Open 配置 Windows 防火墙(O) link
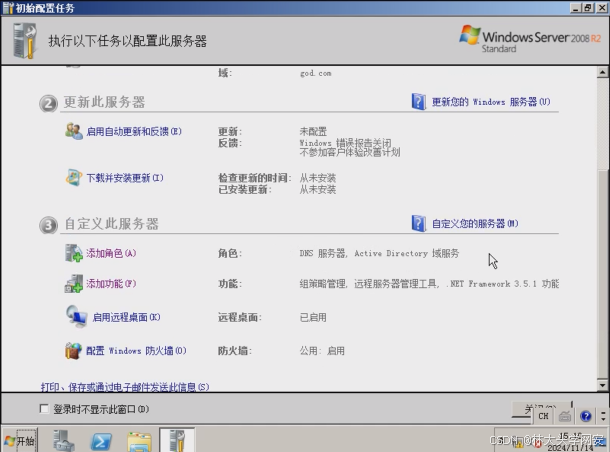Image resolution: width=610 pixels, height=452 pixels. click(x=136, y=351)
